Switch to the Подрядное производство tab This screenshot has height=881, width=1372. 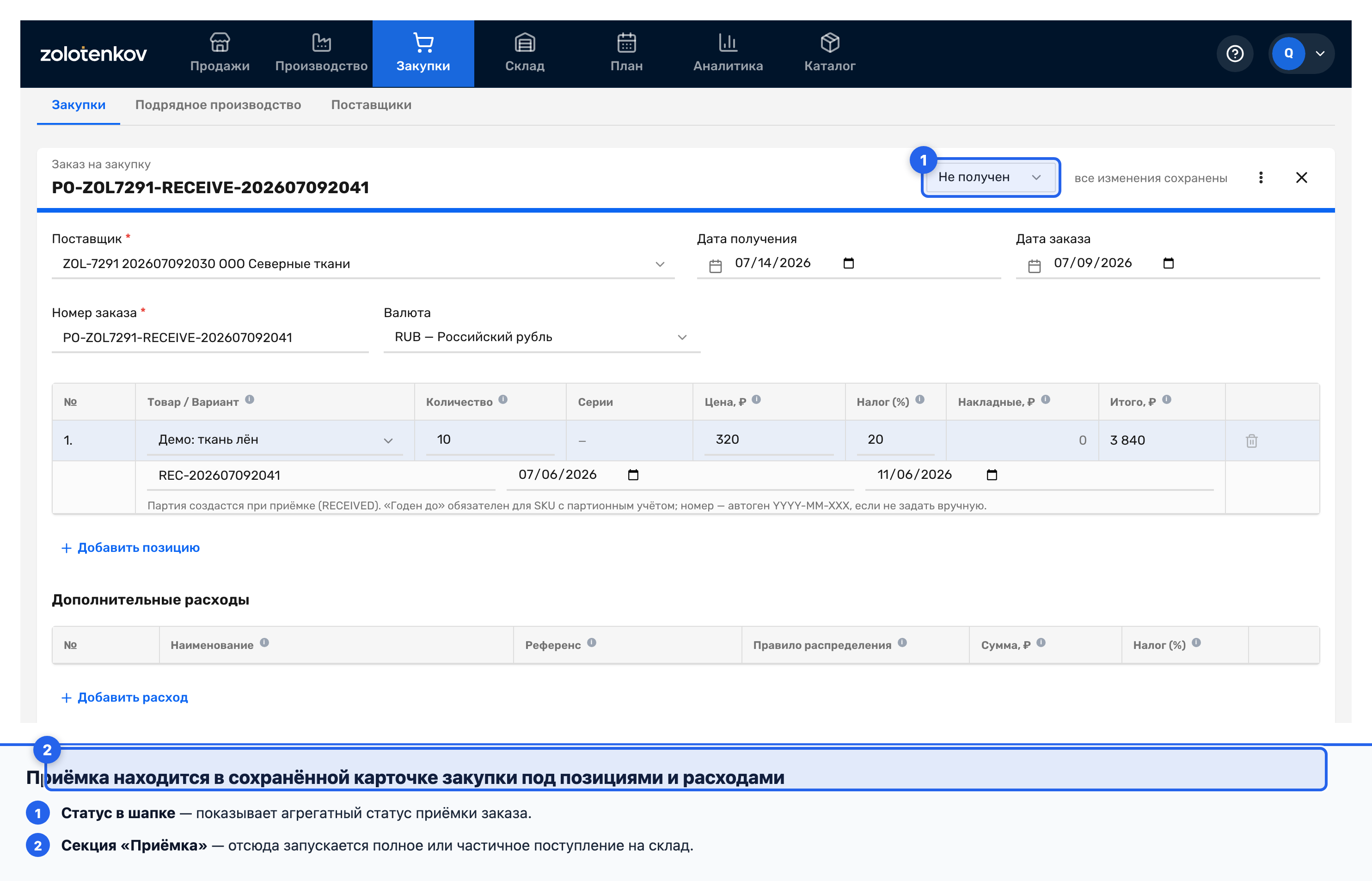[218, 104]
